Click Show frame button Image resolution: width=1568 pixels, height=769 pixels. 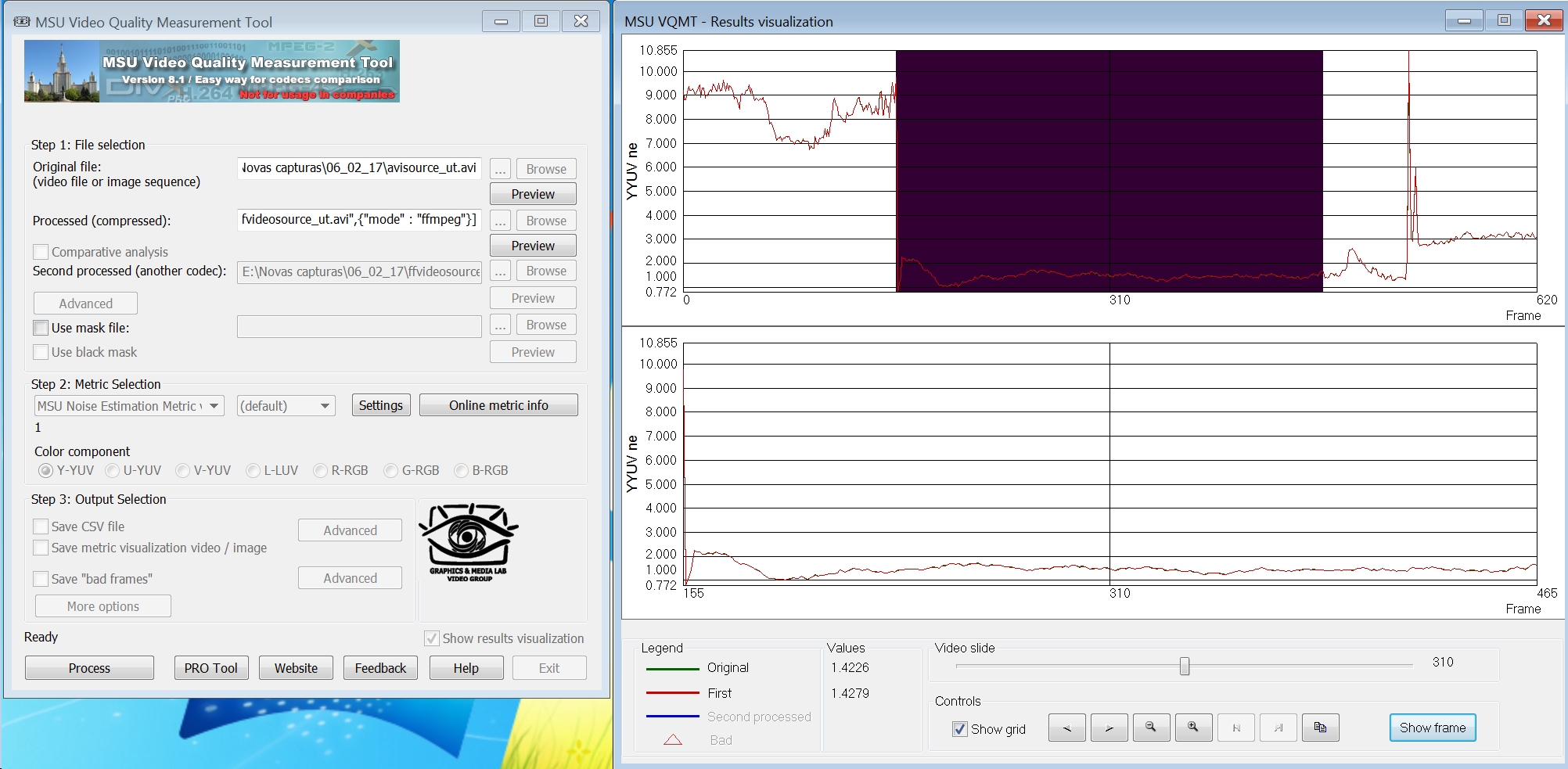pyautogui.click(x=1433, y=728)
